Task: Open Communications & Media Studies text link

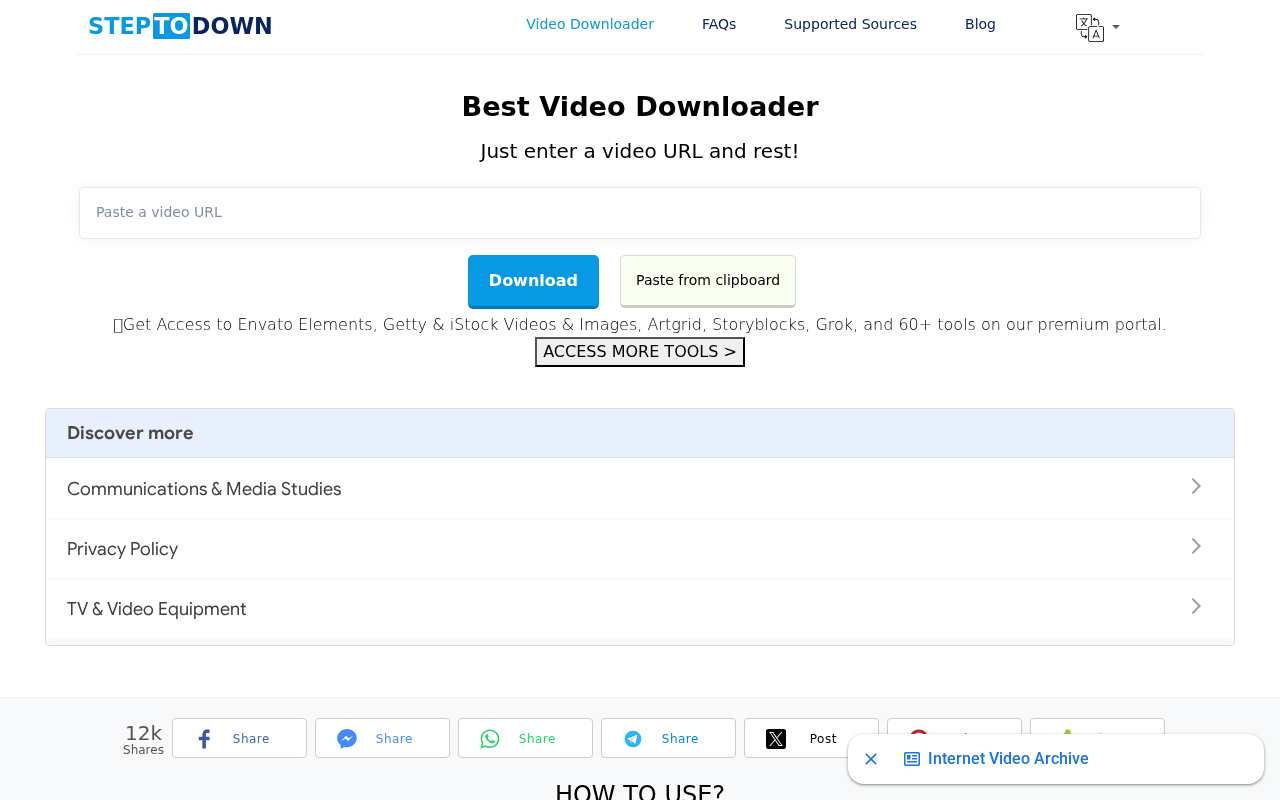Action: pyautogui.click(x=204, y=489)
